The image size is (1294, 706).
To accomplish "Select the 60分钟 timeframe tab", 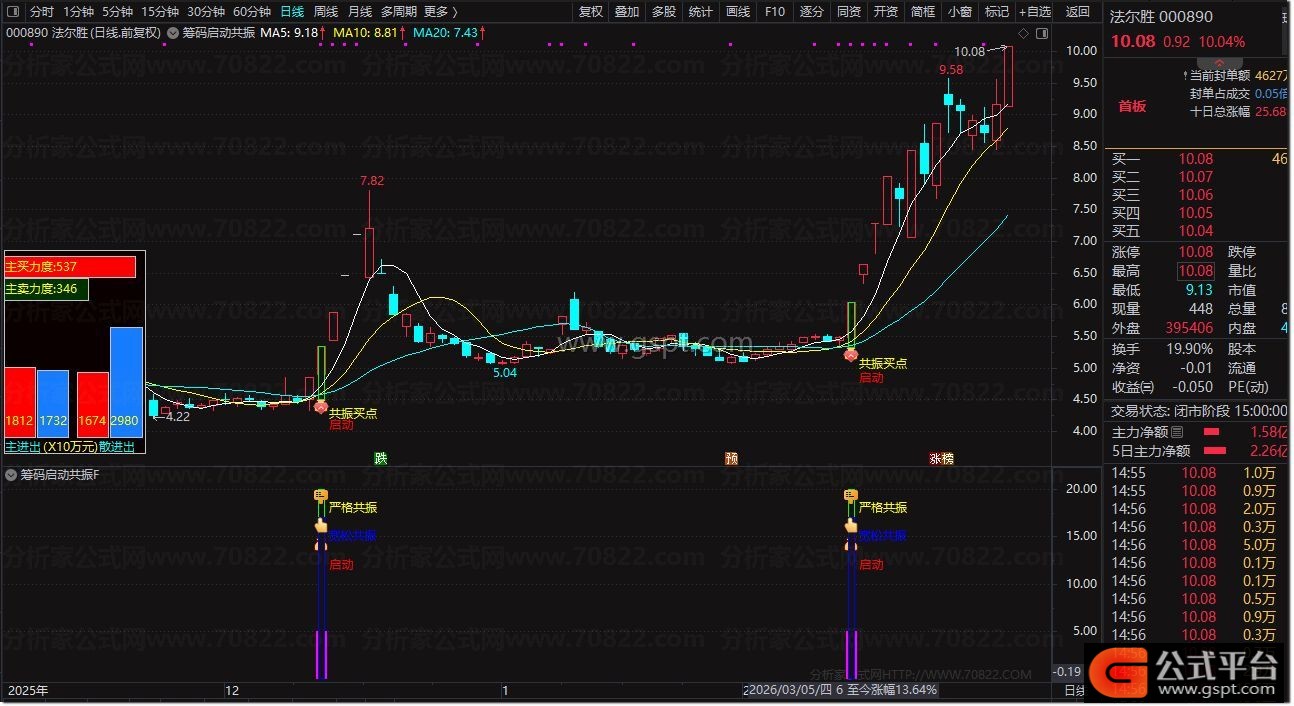I will click(x=251, y=12).
